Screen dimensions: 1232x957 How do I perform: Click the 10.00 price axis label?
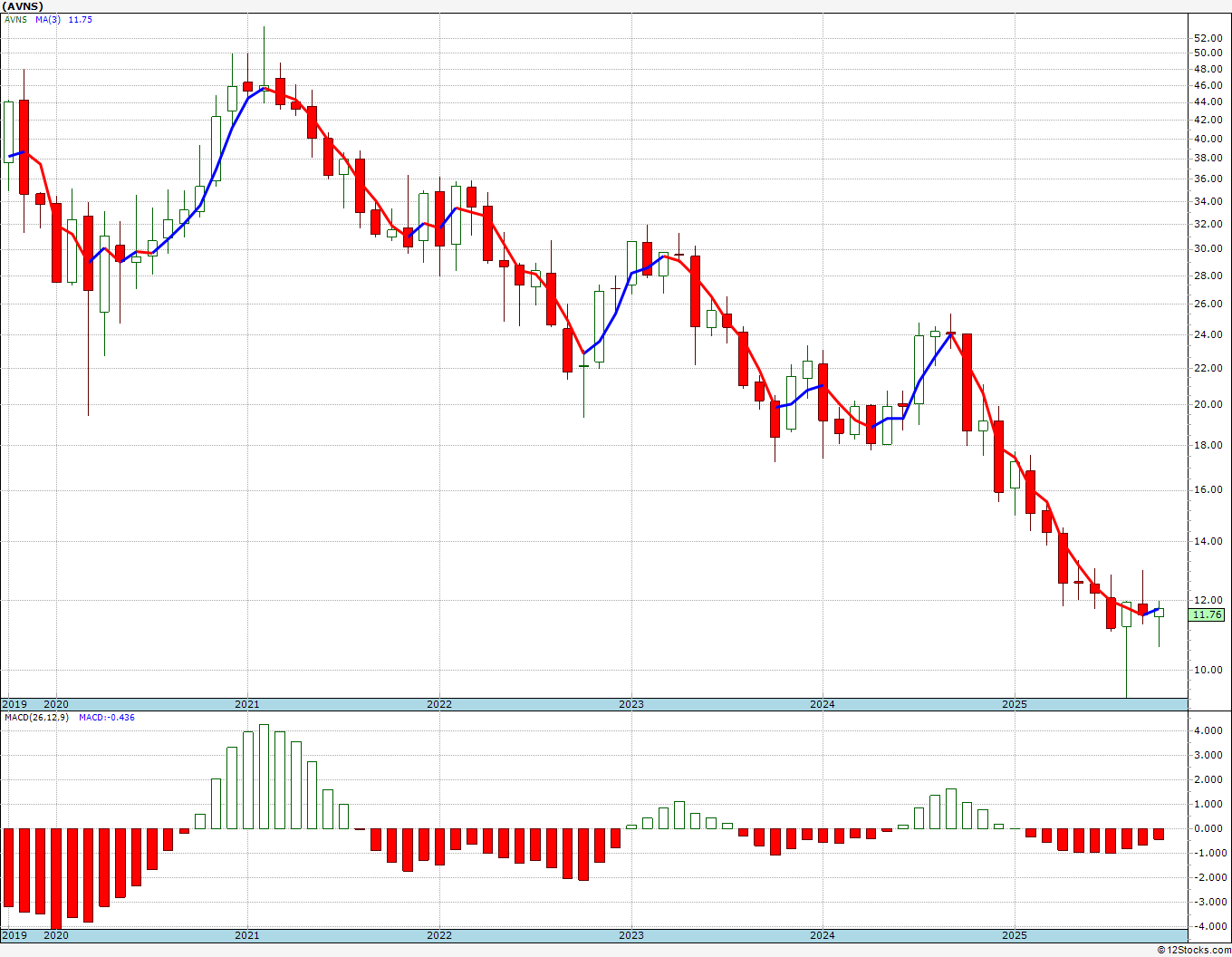[x=1208, y=671]
